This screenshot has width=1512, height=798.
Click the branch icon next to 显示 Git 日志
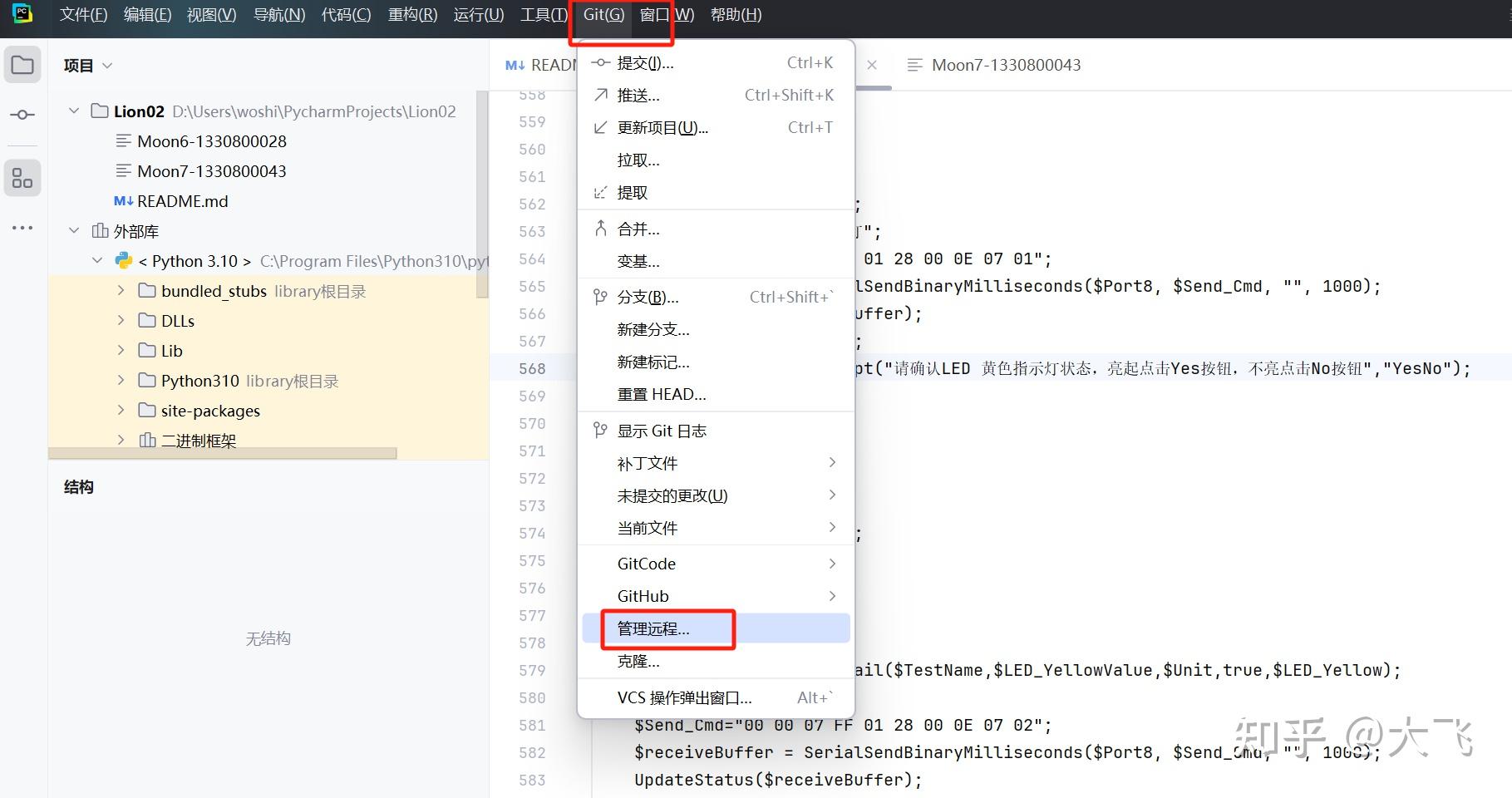tap(600, 430)
